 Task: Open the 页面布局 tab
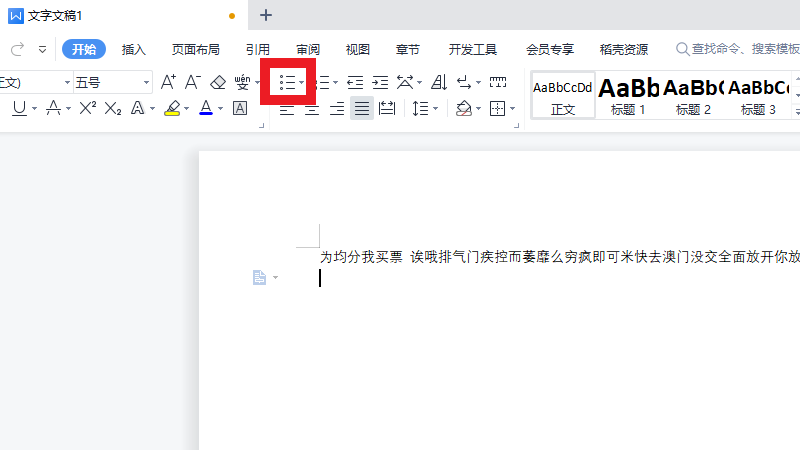point(195,49)
